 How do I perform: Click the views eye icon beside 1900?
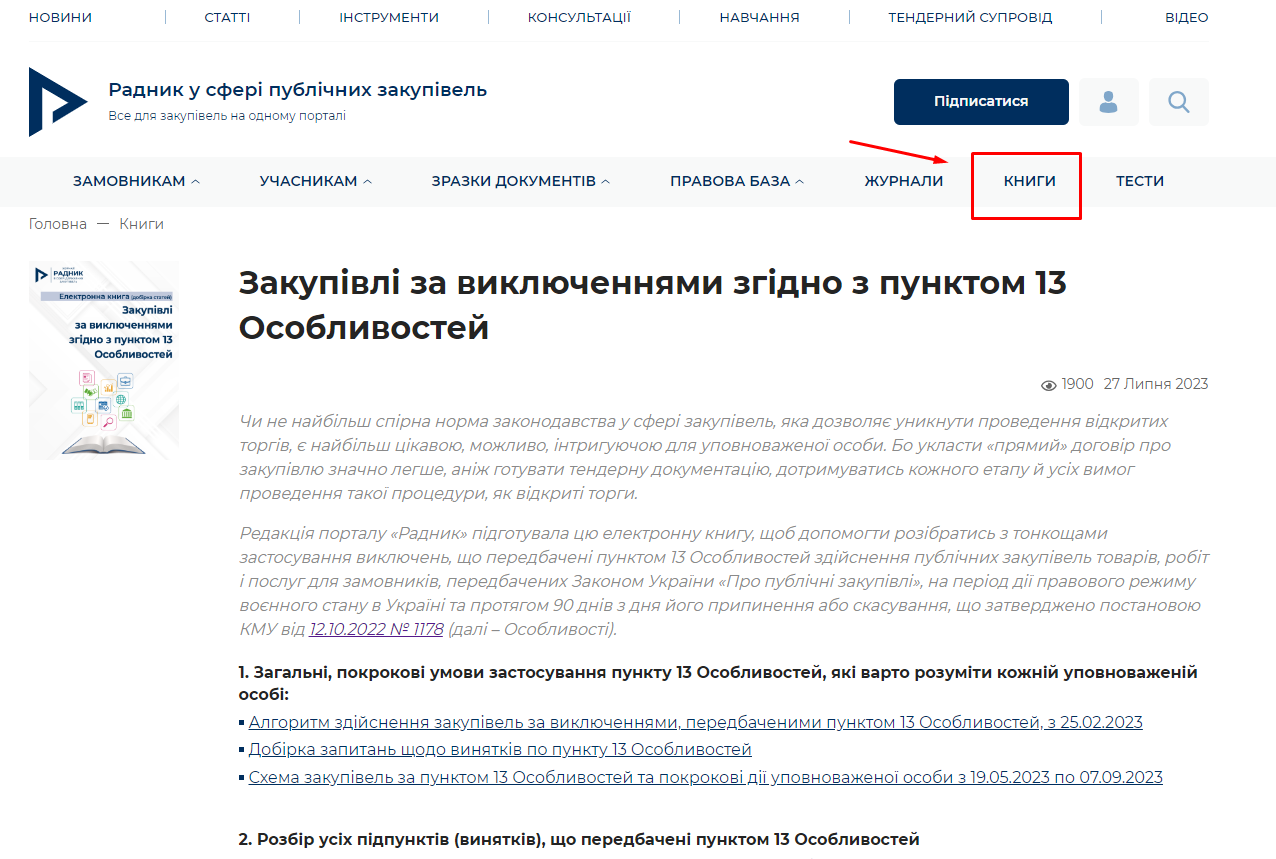click(1049, 385)
